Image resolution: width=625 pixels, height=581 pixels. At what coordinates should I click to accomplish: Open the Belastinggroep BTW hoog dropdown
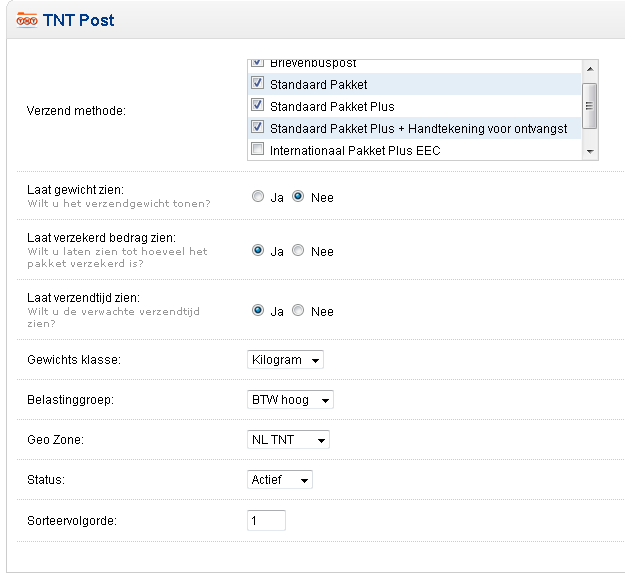[290, 400]
